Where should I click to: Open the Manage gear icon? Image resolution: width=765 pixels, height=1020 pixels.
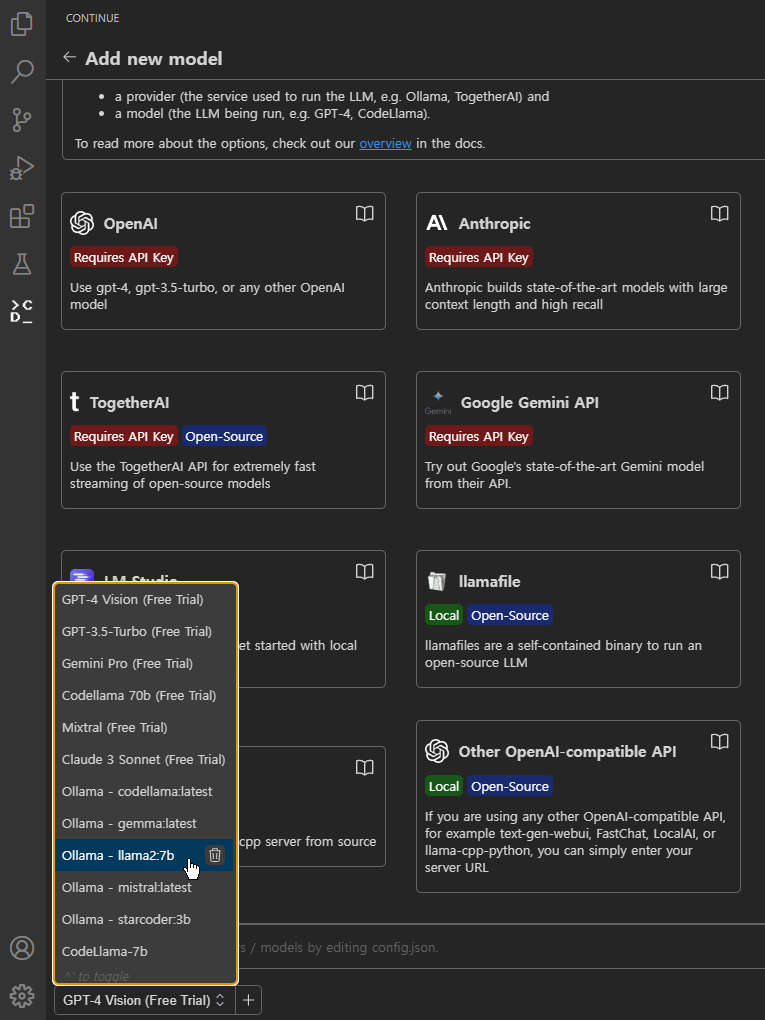coord(22,995)
